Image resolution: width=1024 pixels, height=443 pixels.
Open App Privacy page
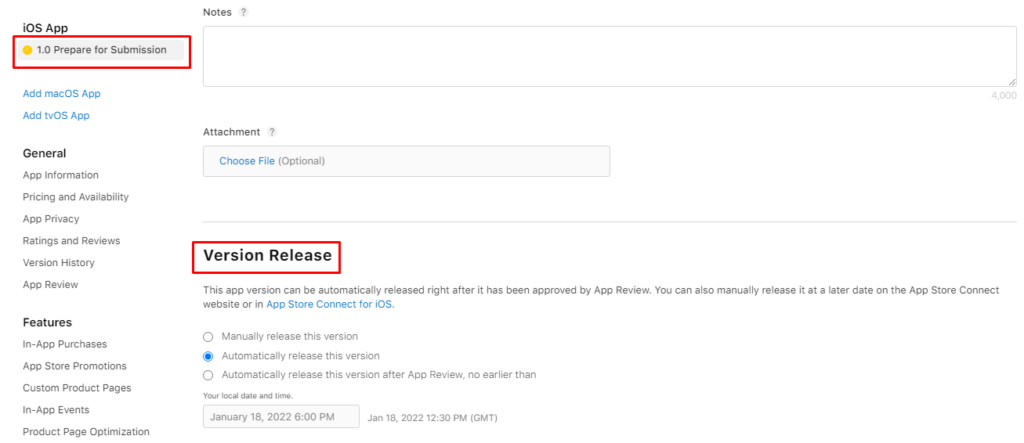pos(51,219)
